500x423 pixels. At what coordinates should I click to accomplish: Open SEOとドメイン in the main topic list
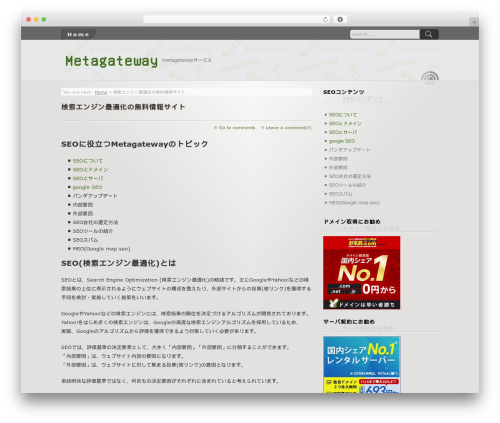point(90,170)
